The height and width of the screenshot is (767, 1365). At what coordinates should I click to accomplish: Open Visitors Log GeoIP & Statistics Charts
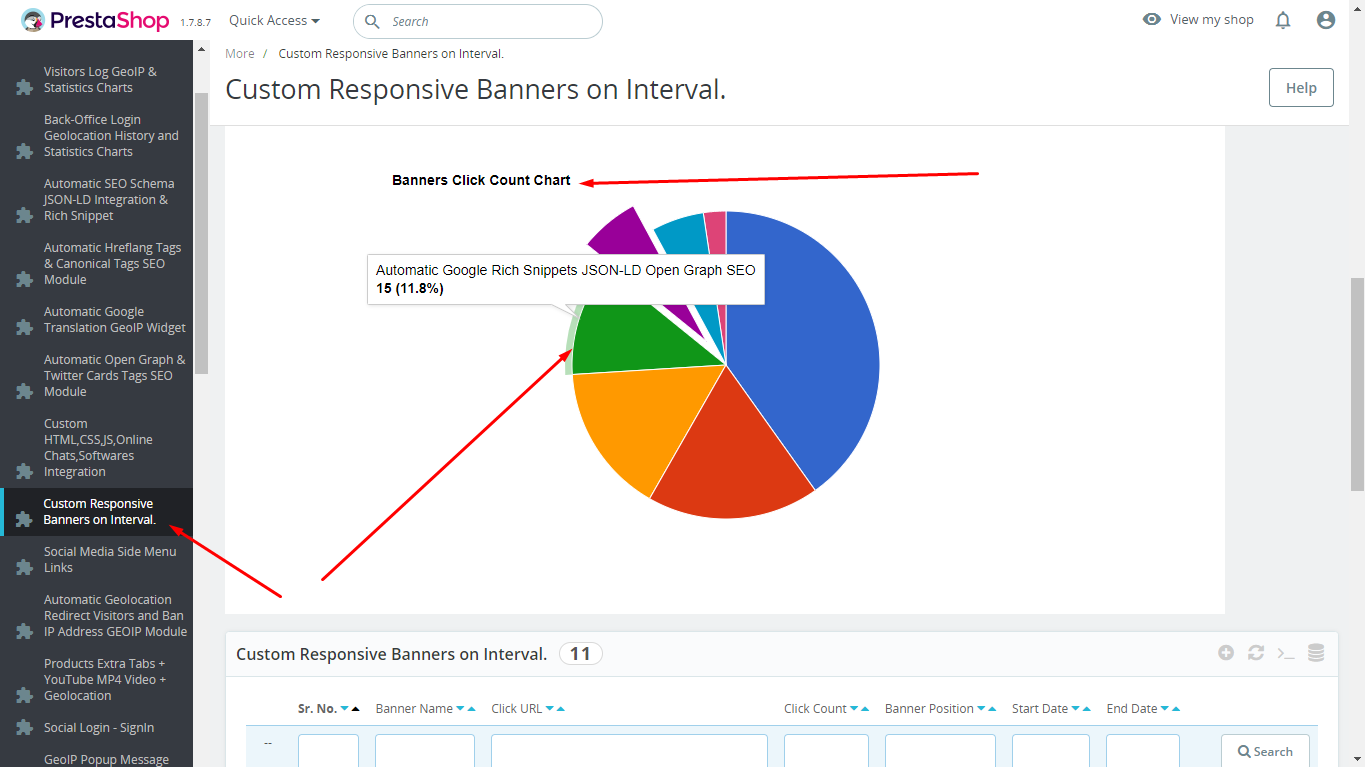[x=100, y=80]
